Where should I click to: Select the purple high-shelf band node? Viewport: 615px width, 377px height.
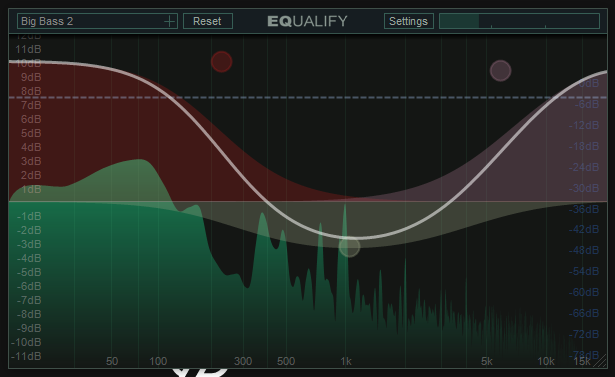(x=500, y=71)
